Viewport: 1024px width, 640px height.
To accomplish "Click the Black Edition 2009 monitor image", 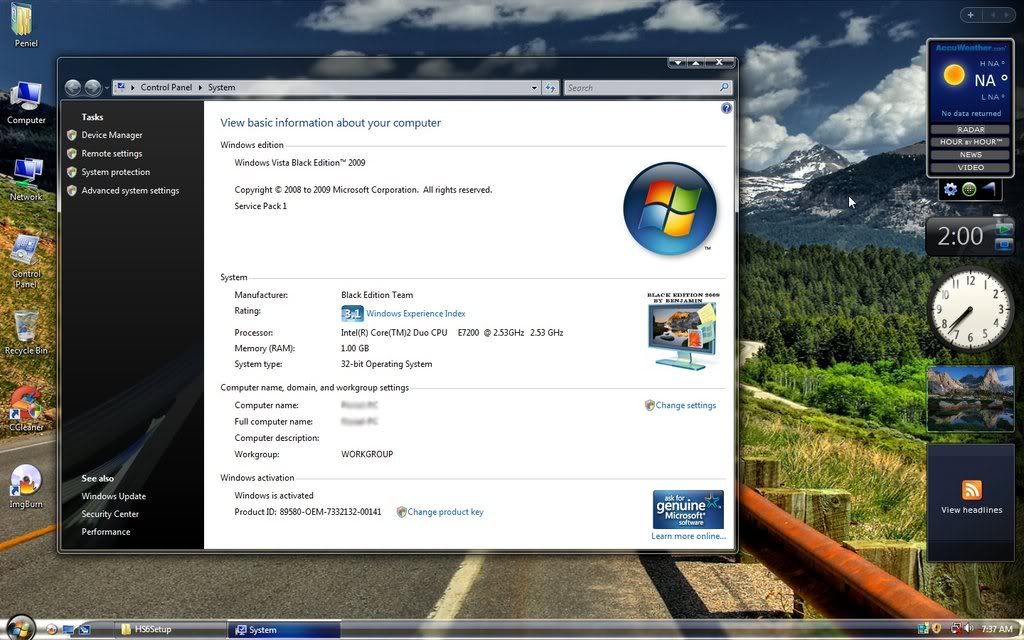I will [x=683, y=332].
